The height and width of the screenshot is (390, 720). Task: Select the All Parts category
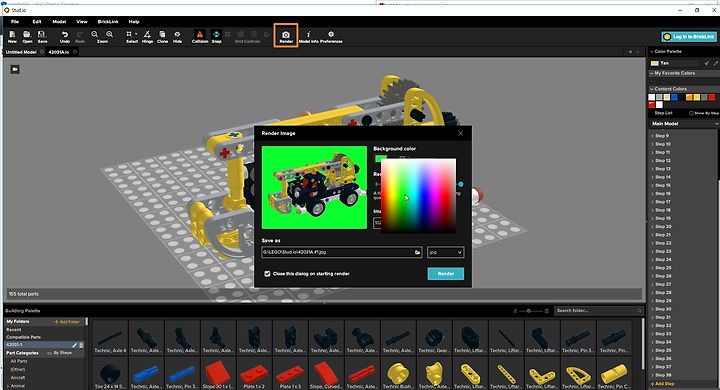[19, 362]
